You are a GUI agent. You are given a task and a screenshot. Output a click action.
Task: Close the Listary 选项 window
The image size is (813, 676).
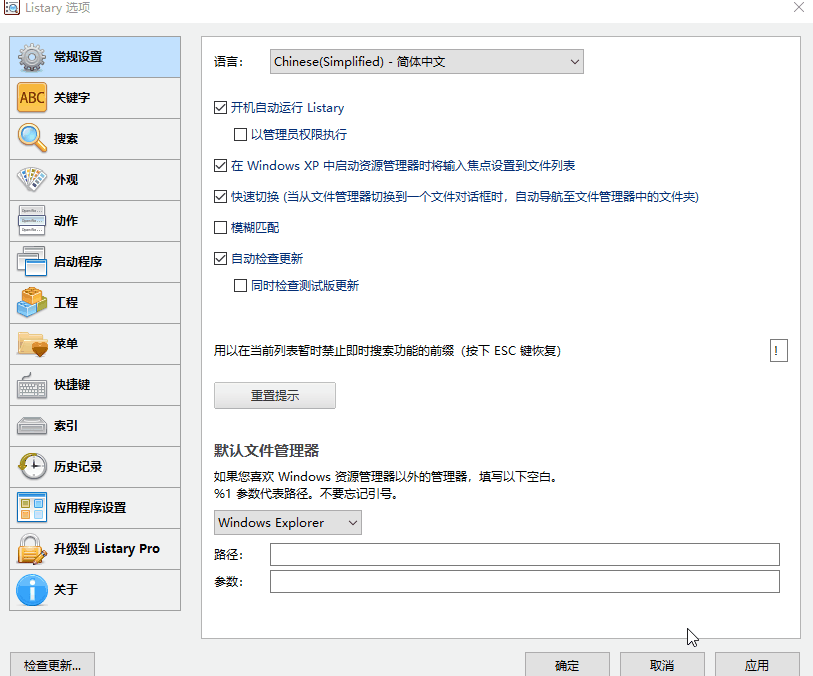point(799,7)
